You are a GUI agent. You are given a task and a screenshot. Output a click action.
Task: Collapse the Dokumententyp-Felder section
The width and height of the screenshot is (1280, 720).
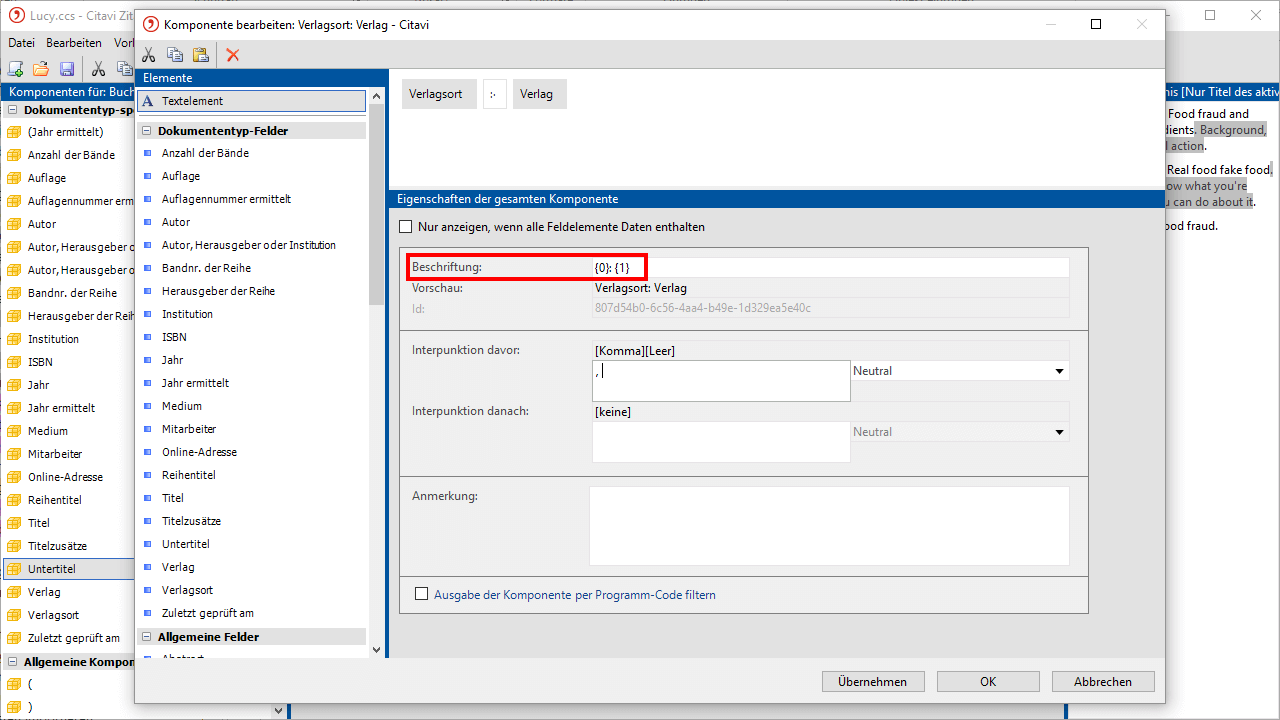click(x=147, y=131)
